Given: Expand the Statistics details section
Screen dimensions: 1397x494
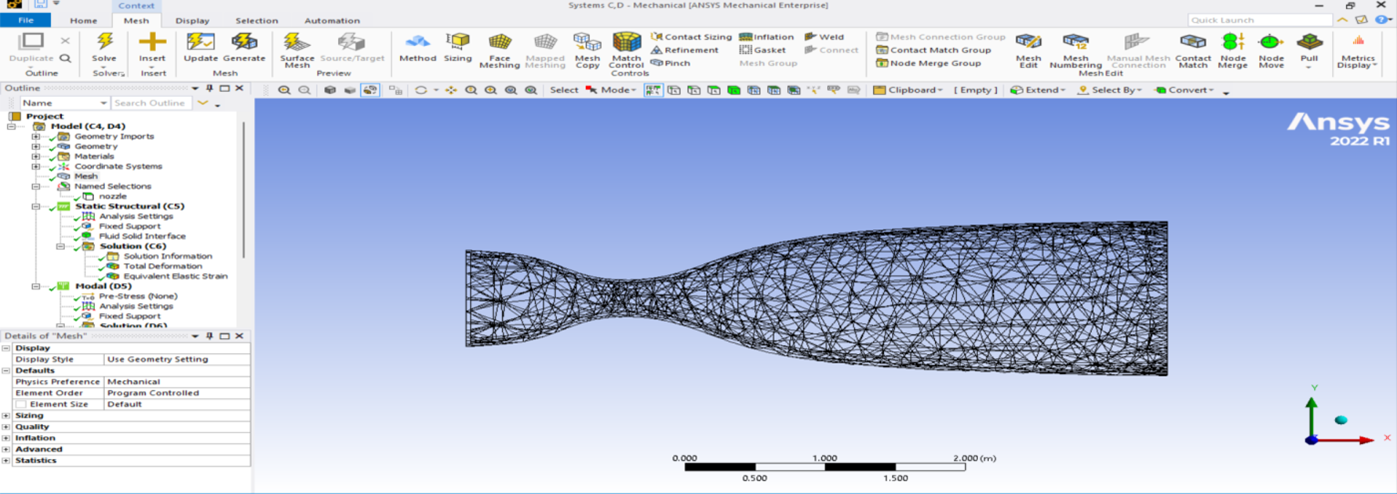Looking at the screenshot, I should (6, 460).
